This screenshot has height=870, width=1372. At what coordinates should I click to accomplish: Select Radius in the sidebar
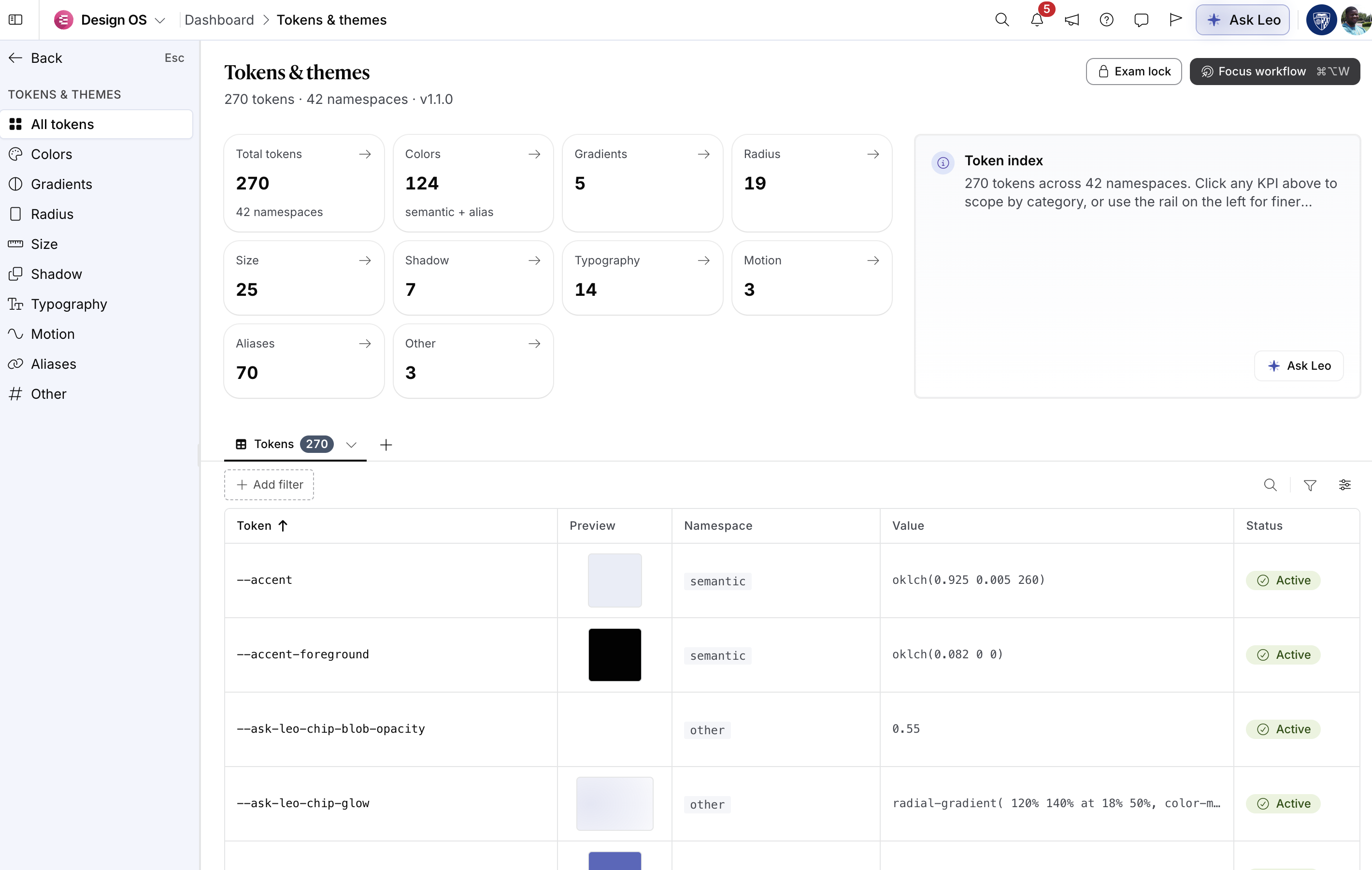[x=96, y=214]
